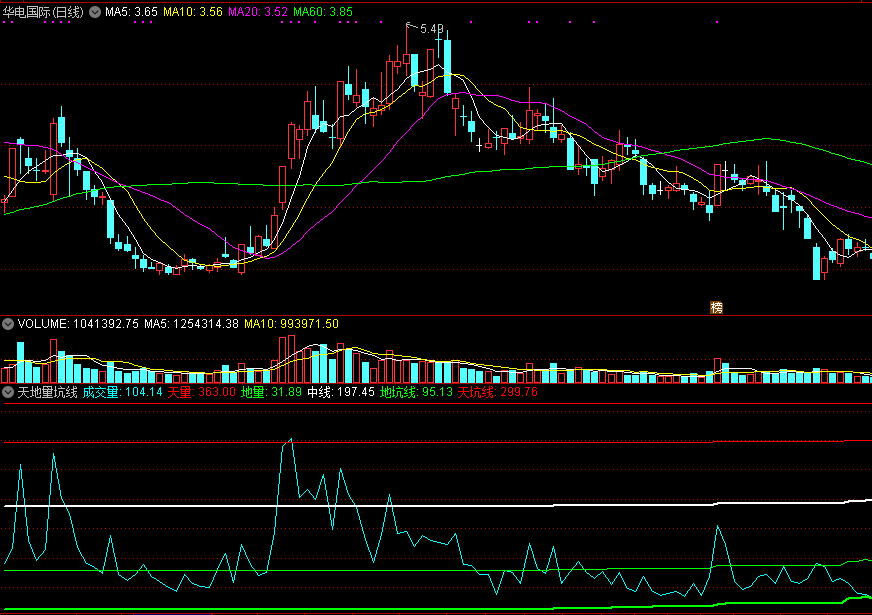Viewport: 872px width, 615px height.
Task: Click the MA20: 3.52 moving average label
Action: click(x=258, y=12)
